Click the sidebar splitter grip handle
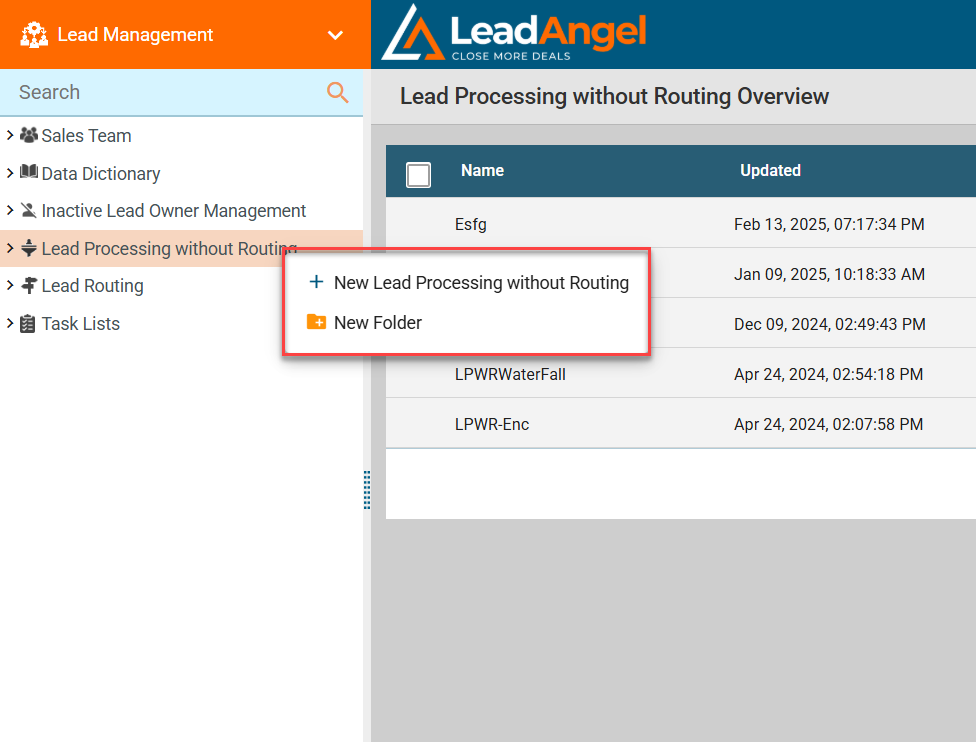Viewport: 976px width, 742px height. click(367, 490)
